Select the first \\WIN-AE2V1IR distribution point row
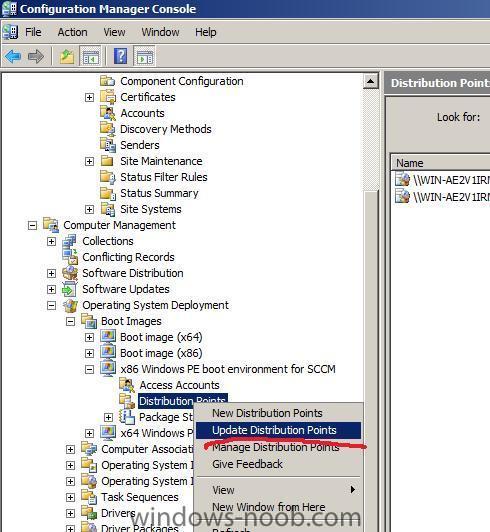490x532 pixels. pos(442,179)
